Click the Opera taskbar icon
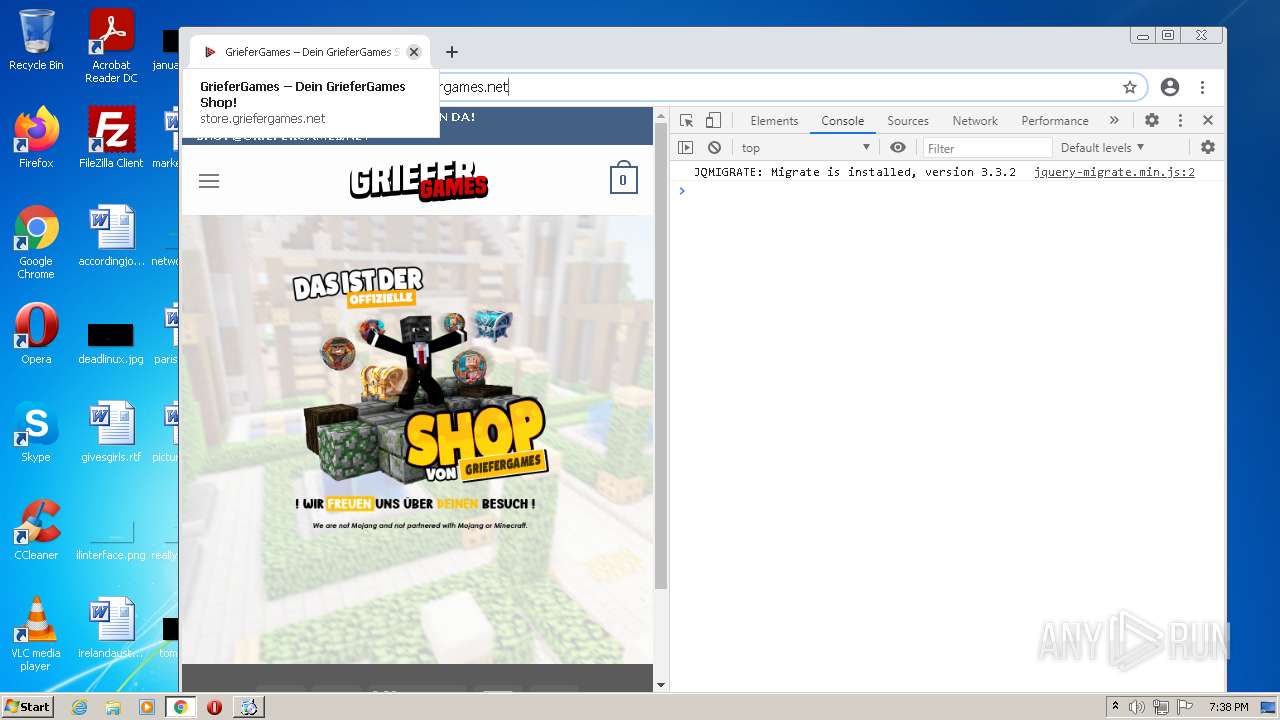 214,707
